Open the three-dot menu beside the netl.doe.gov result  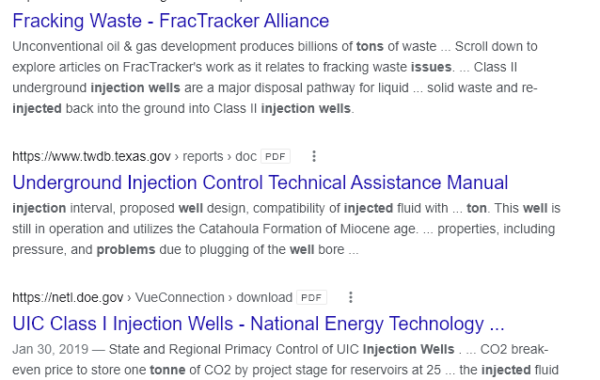[351, 297]
